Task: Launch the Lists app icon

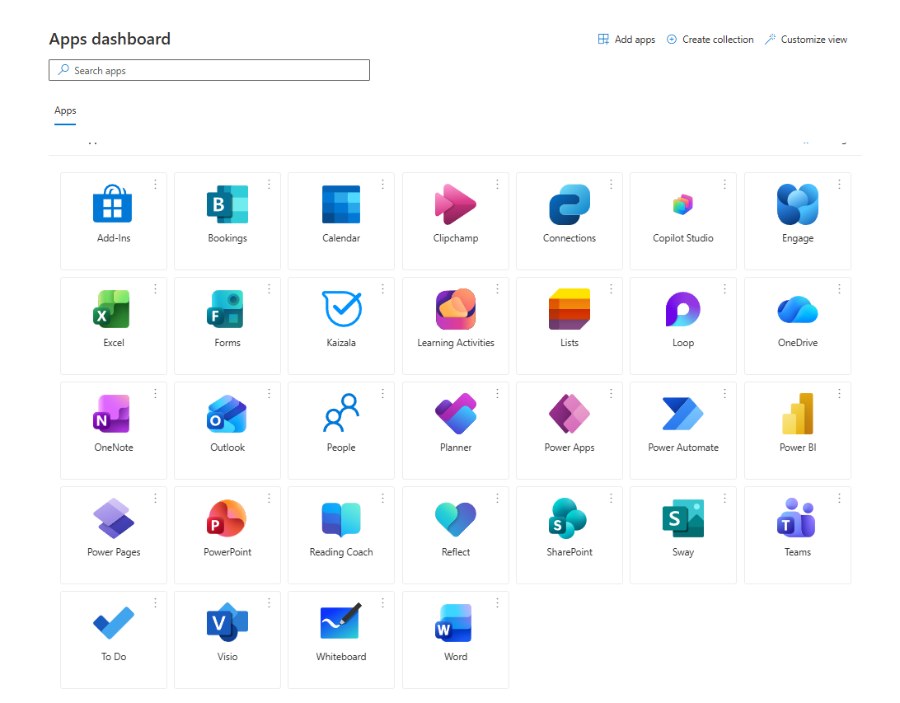Action: tap(569, 309)
